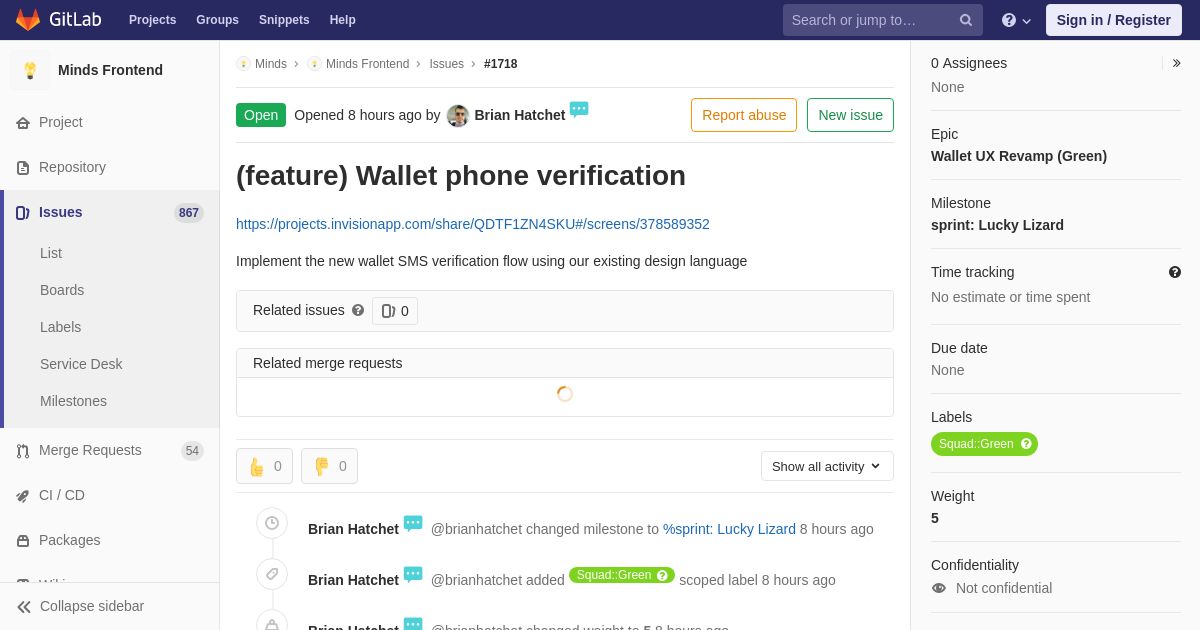1200x630 pixels.
Task: Click the Project home icon
Action: (23, 123)
